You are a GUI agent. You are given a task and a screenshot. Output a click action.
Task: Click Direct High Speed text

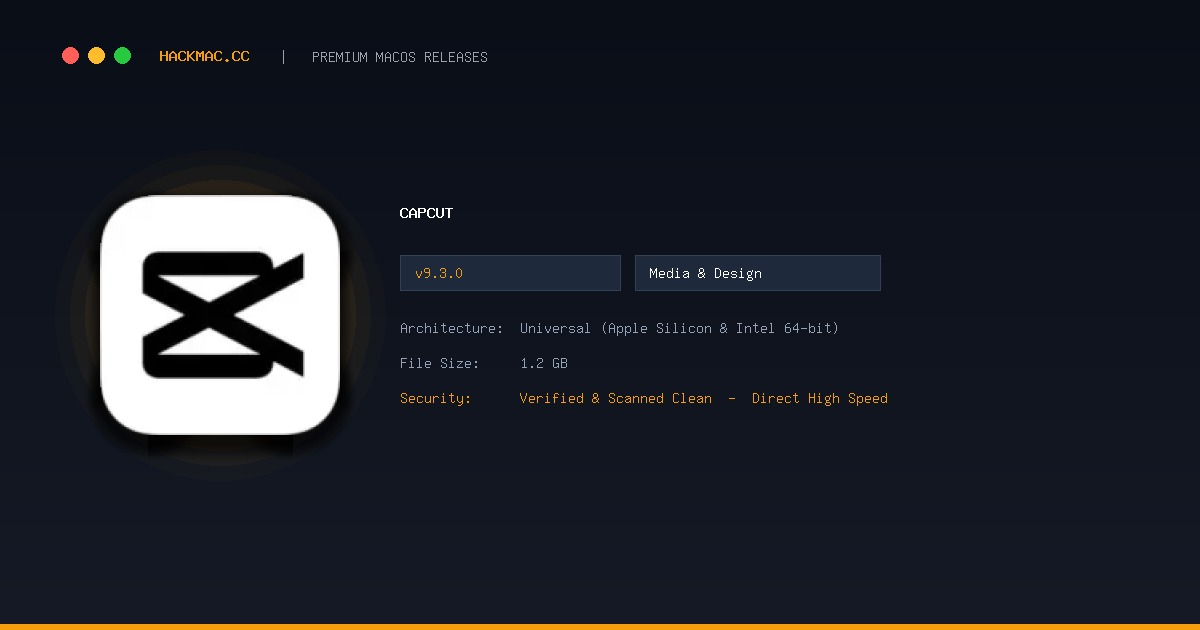tap(820, 398)
